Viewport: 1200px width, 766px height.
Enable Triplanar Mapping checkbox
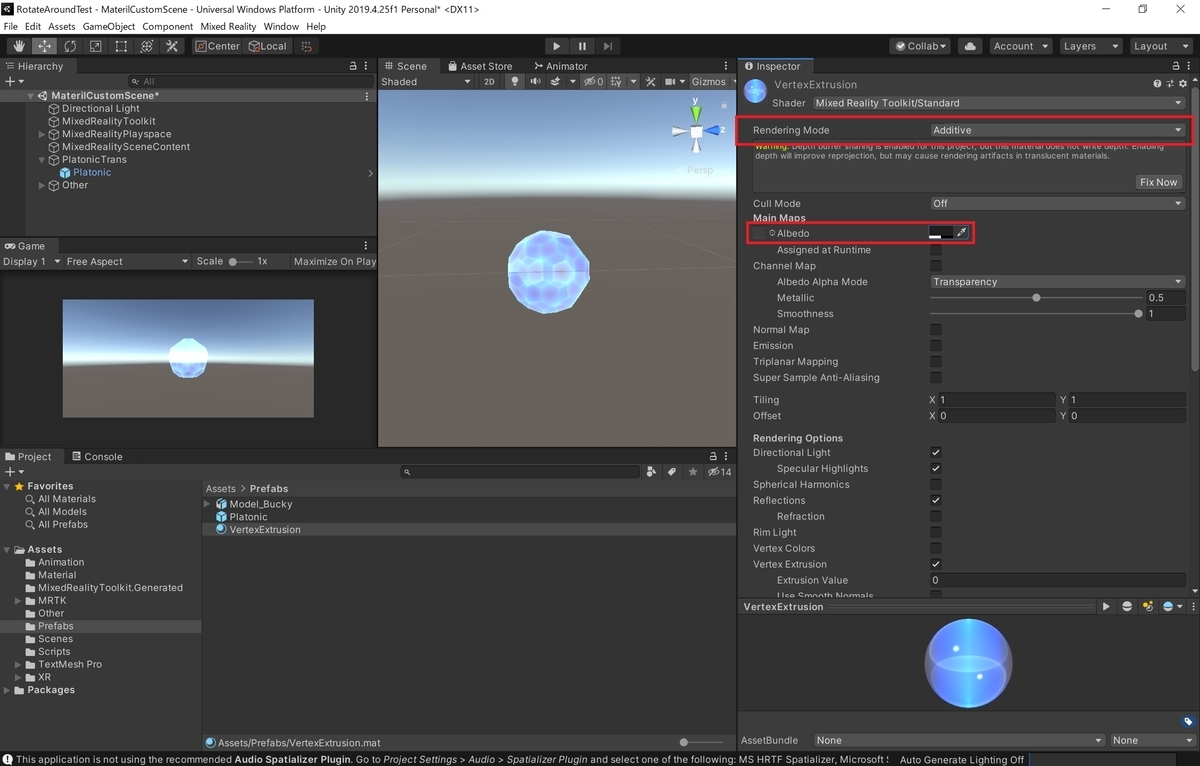936,362
